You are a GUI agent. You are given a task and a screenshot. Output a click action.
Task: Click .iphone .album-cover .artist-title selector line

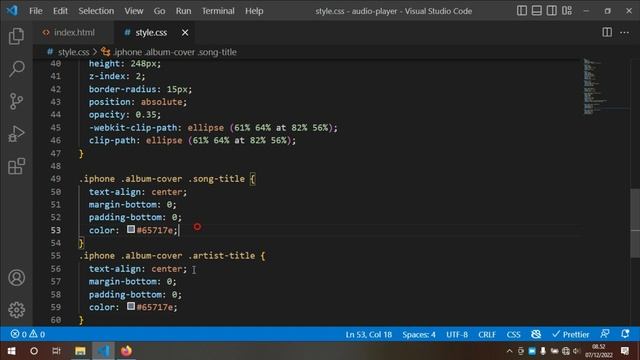click(172, 256)
